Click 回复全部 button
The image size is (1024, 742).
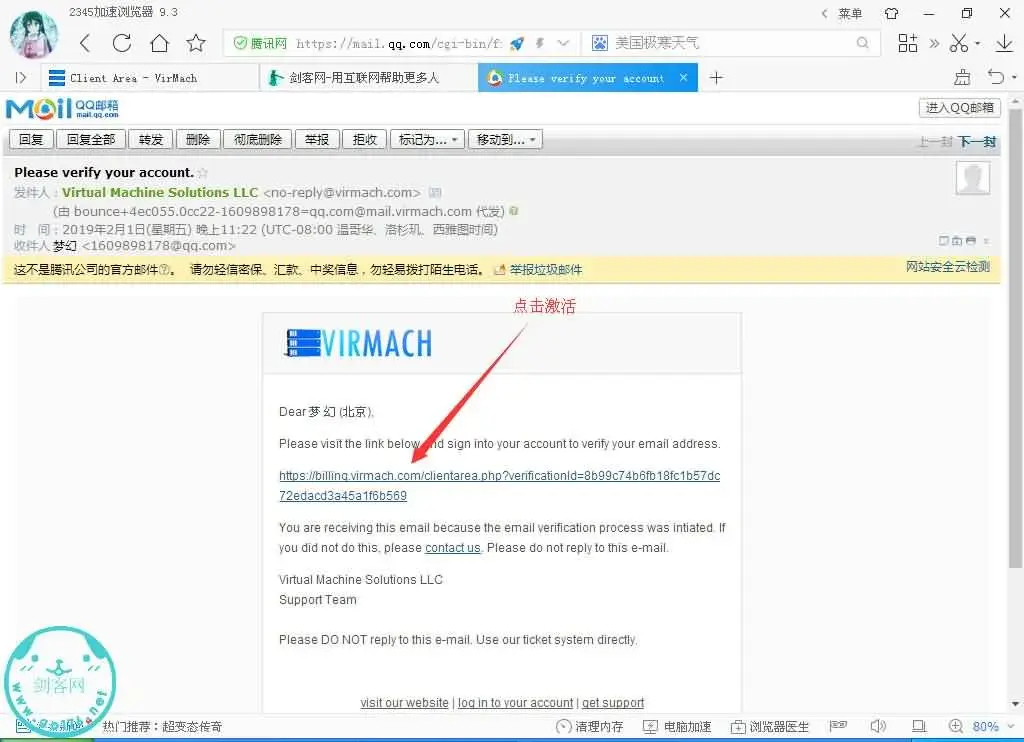point(91,139)
